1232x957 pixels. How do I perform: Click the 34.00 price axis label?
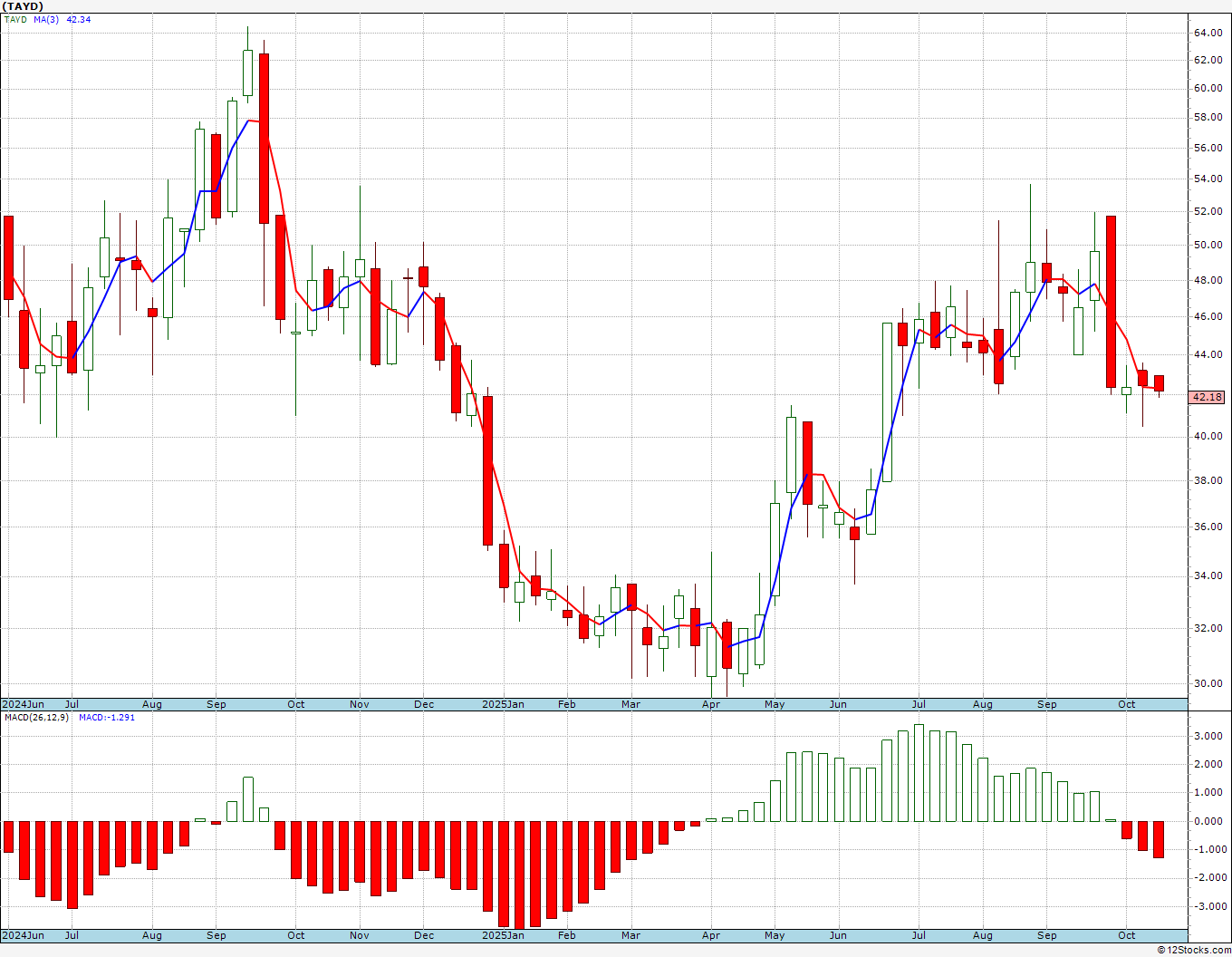(x=1208, y=576)
